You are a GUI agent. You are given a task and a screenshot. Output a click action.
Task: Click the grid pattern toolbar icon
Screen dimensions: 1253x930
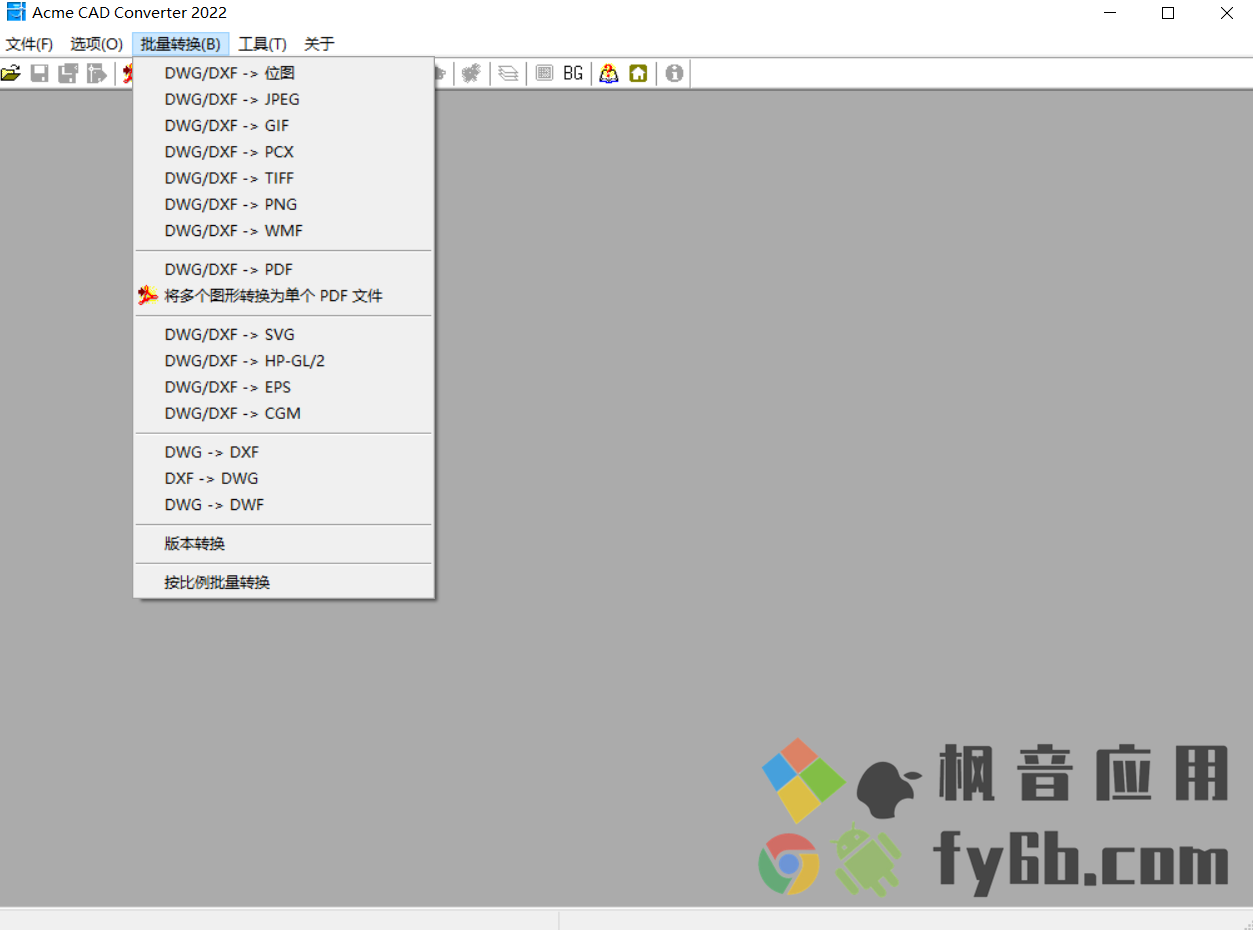pyautogui.click(x=544, y=73)
